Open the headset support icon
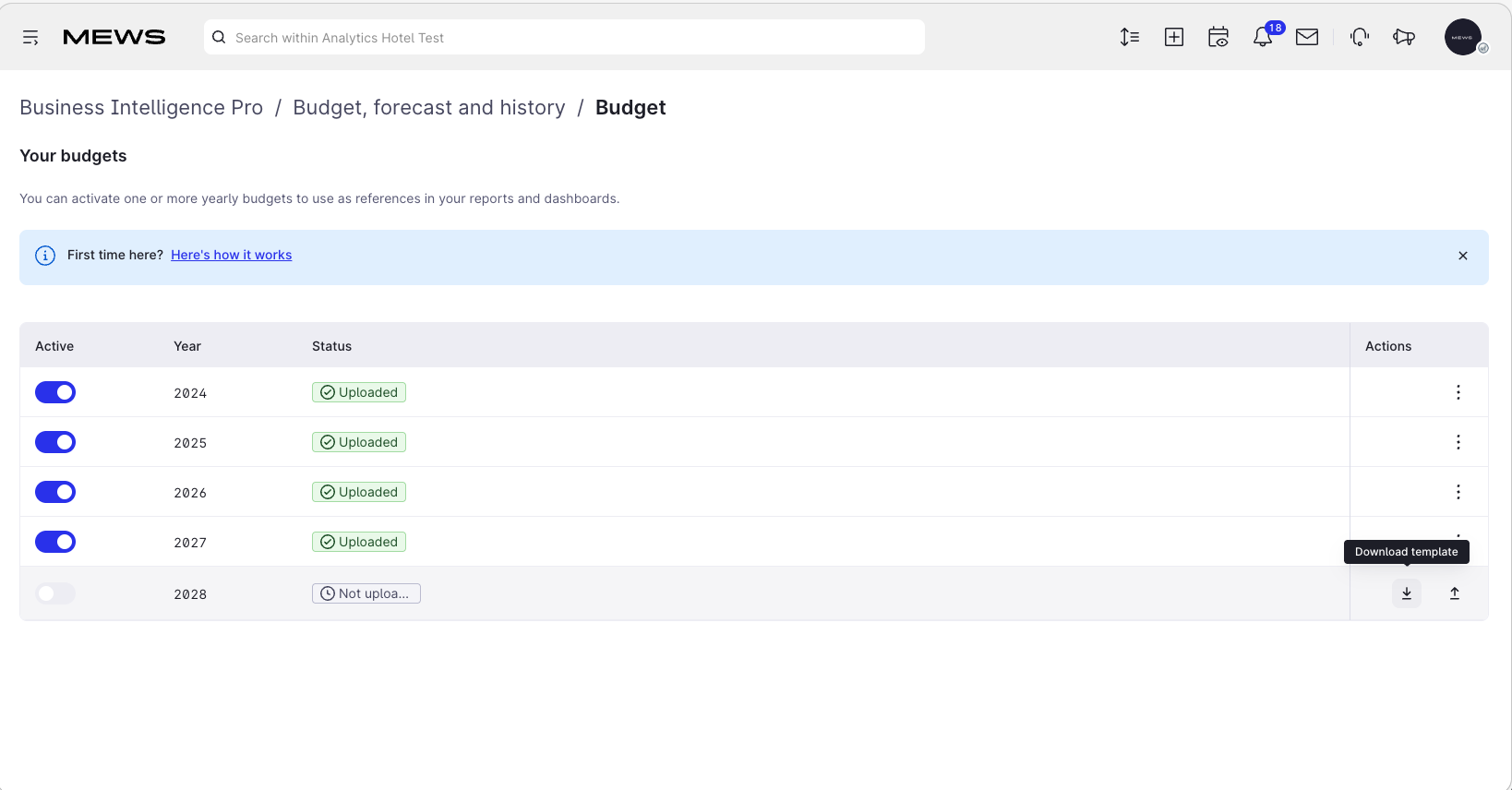This screenshot has width=1512, height=790. 1360,37
